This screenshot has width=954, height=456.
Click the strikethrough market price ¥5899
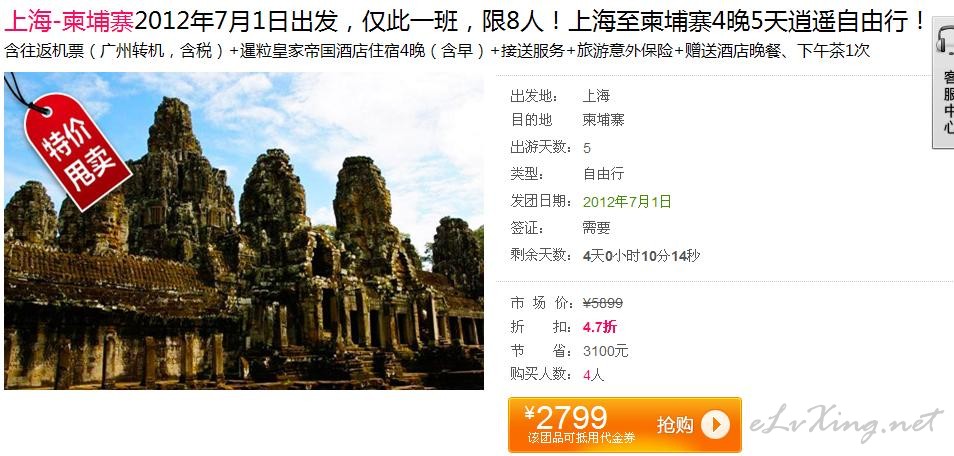point(602,303)
